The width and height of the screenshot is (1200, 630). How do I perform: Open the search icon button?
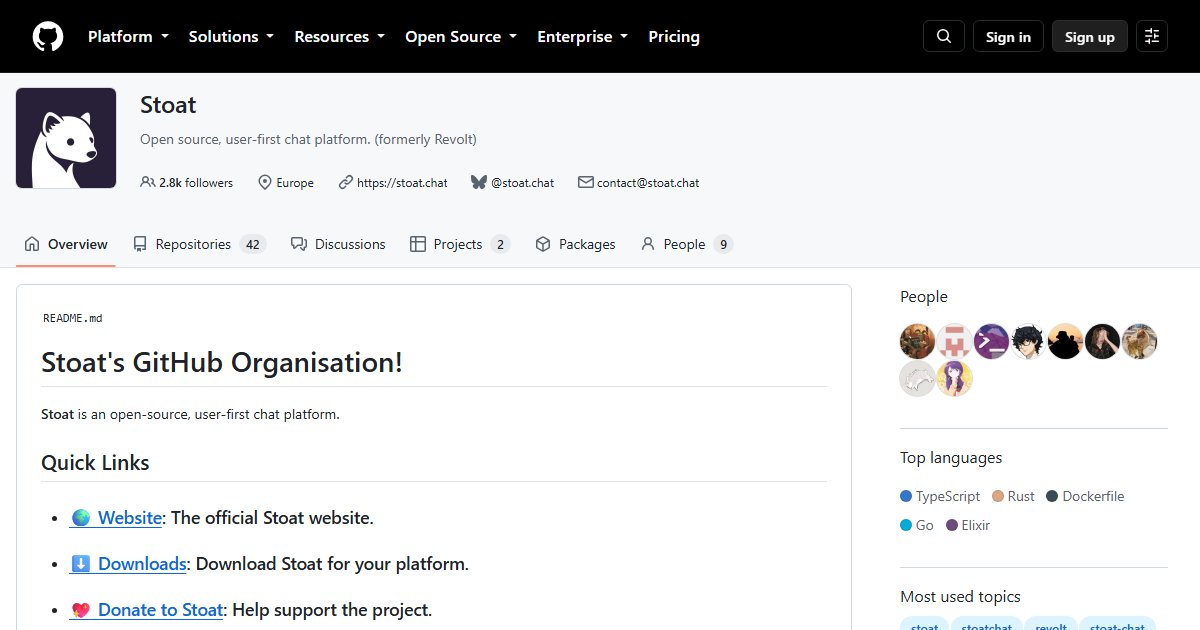coord(944,36)
